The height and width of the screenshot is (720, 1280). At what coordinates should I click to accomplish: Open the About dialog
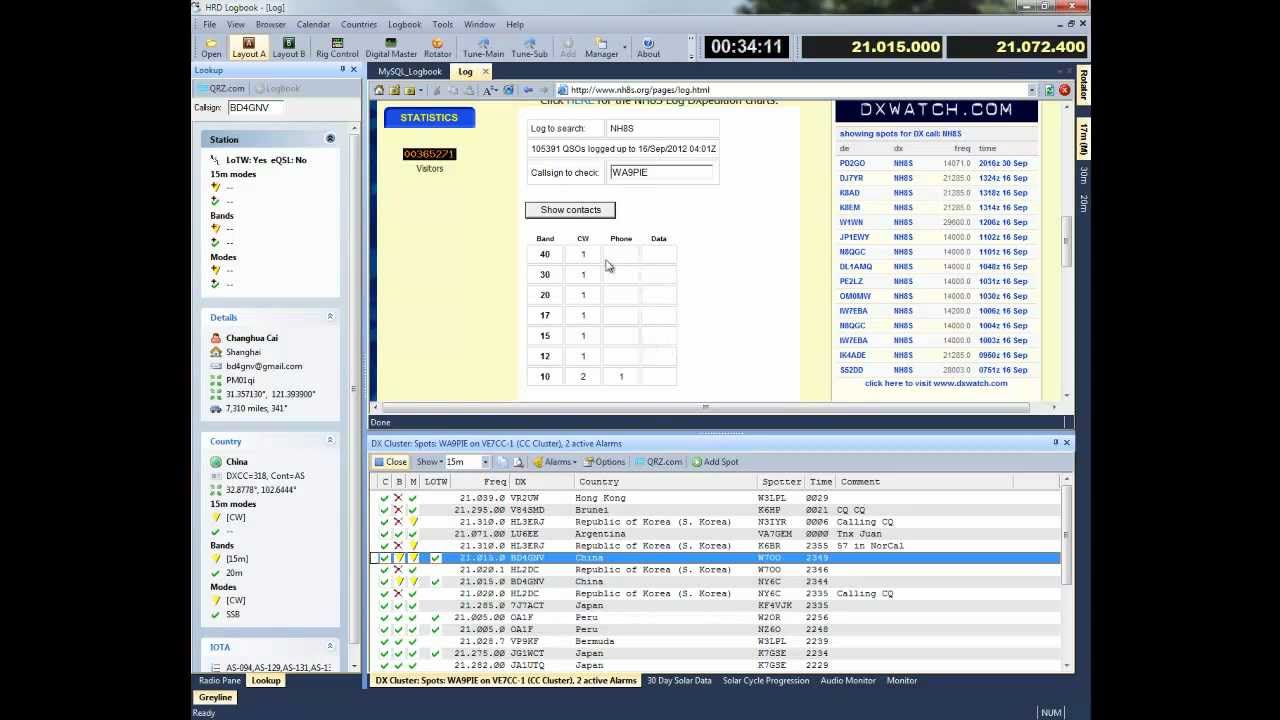click(648, 48)
